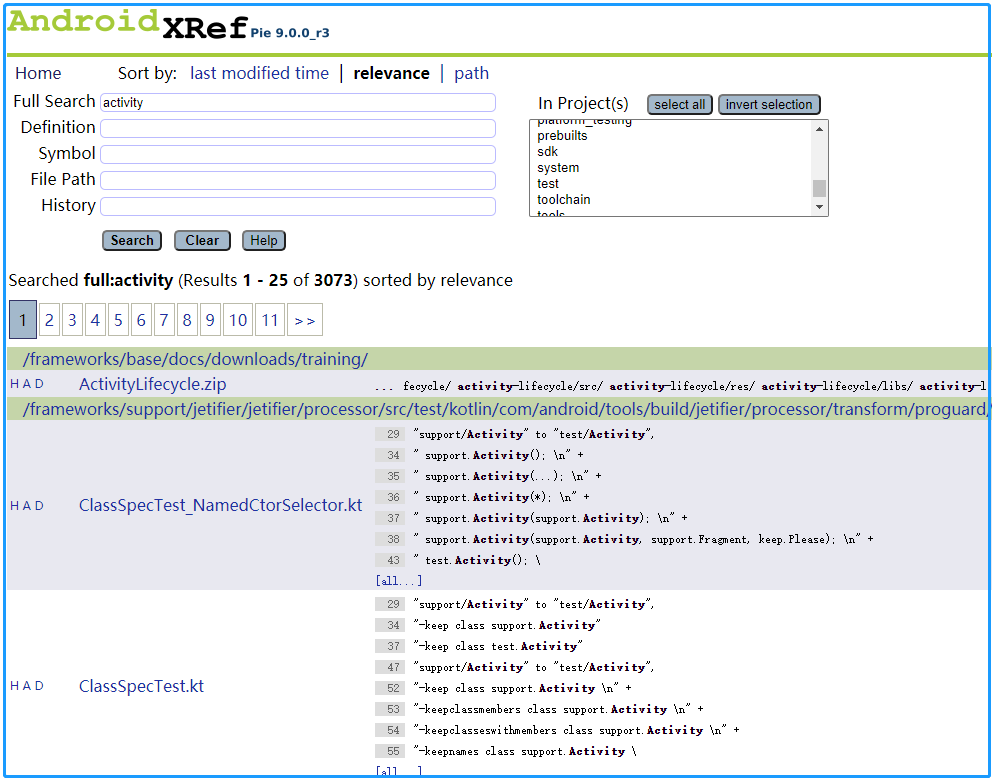Go to next results page '>>'
The height and width of the screenshot is (779, 992).
click(x=305, y=321)
